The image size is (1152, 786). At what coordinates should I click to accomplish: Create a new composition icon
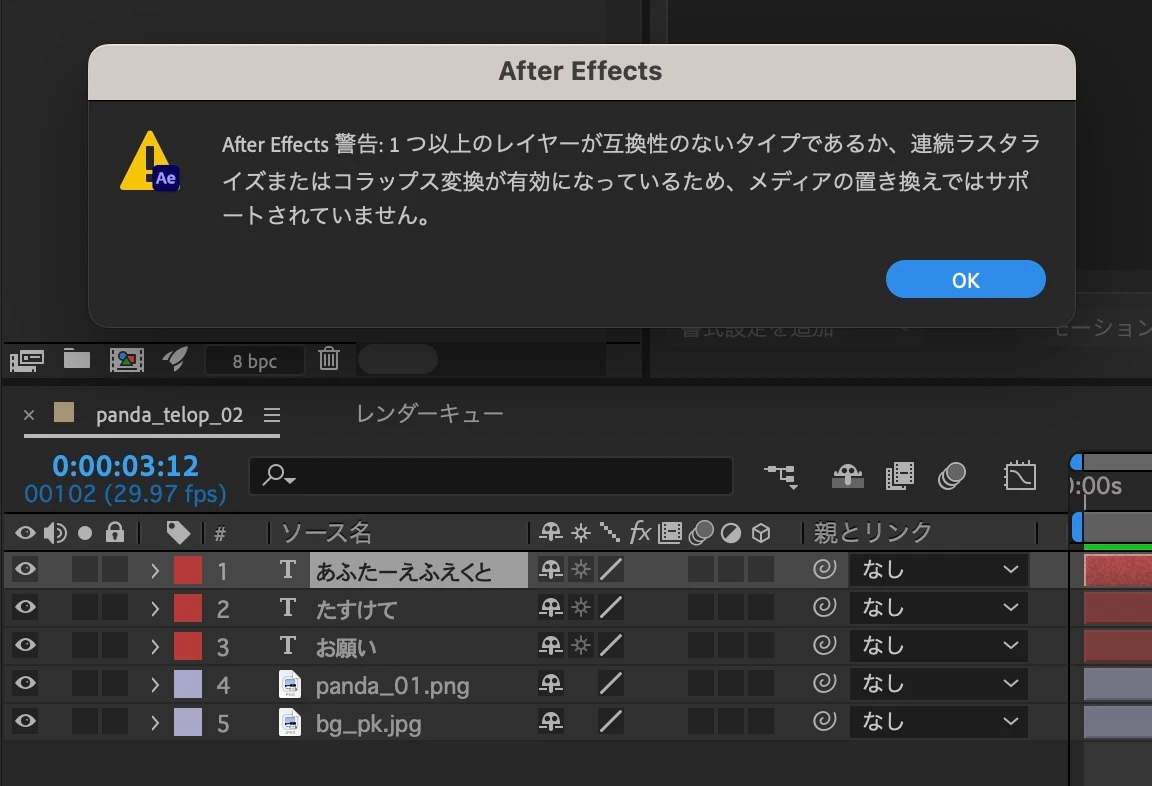click(x=127, y=360)
